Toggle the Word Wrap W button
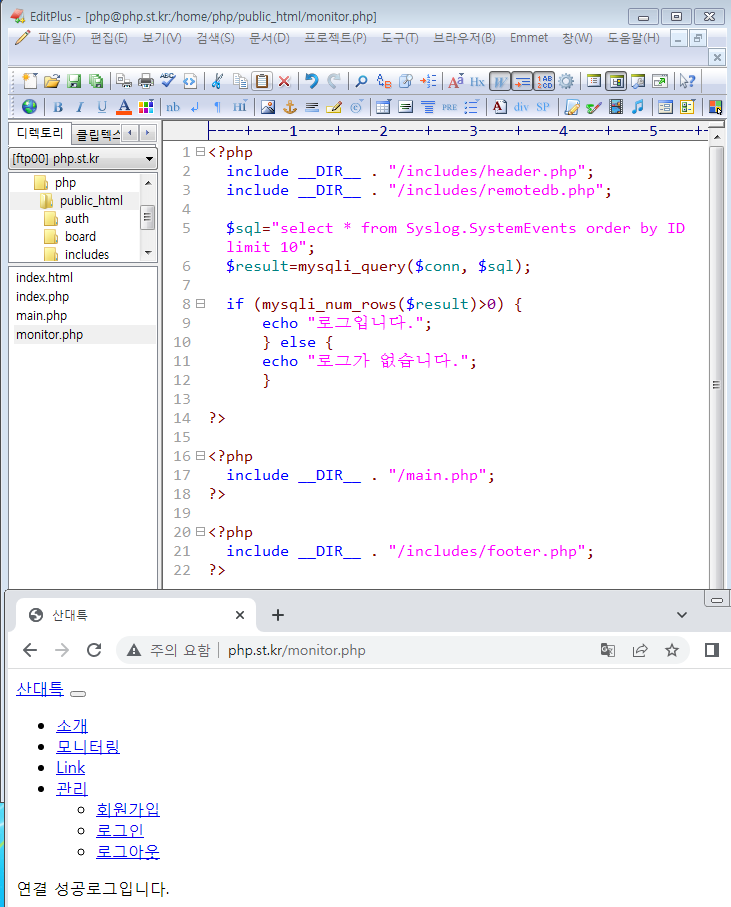The width and height of the screenshot is (731, 907). (x=500, y=81)
